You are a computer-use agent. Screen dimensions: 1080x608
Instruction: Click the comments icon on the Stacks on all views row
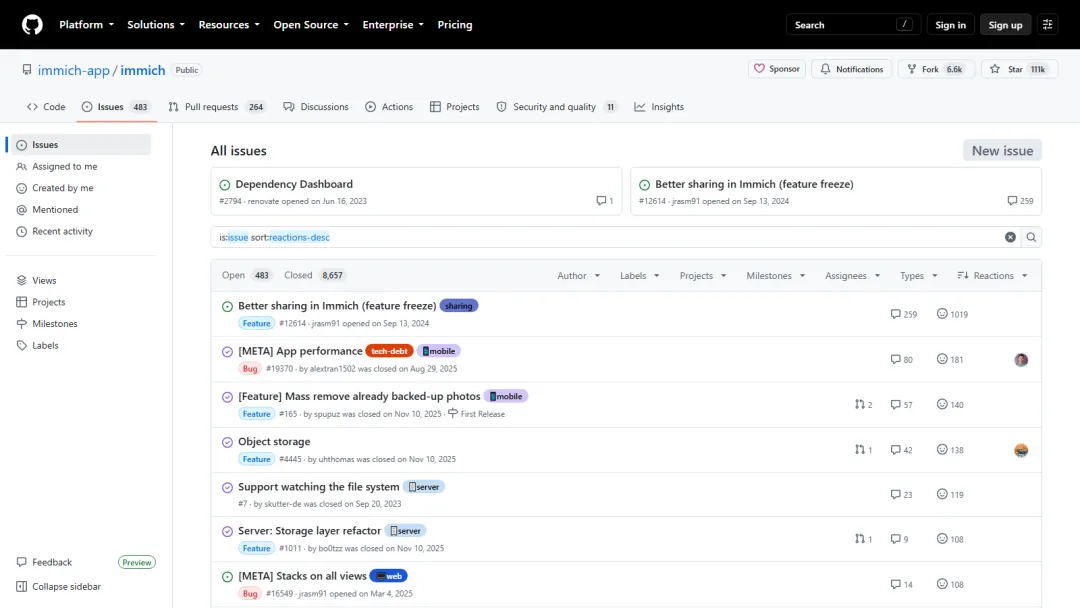point(895,585)
